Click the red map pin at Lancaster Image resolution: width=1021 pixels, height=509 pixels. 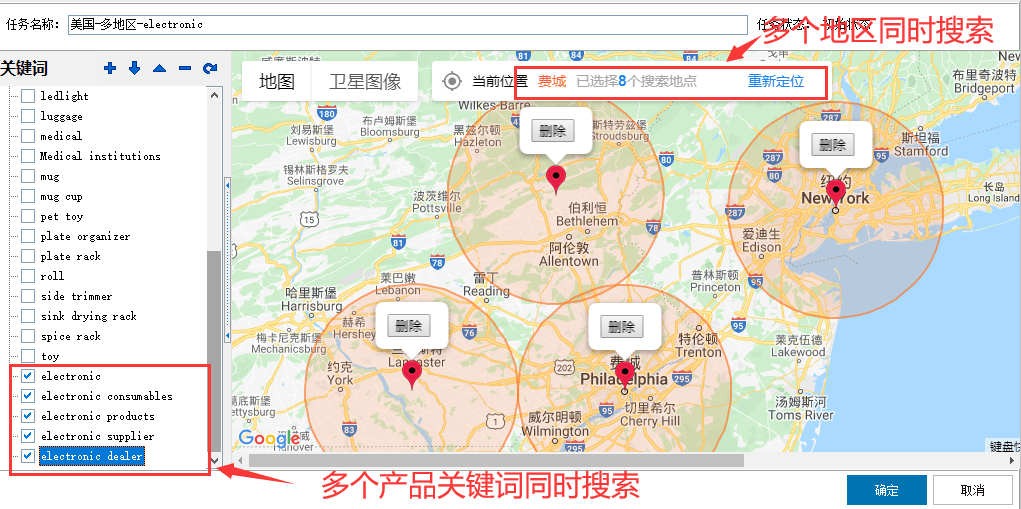coord(411,375)
